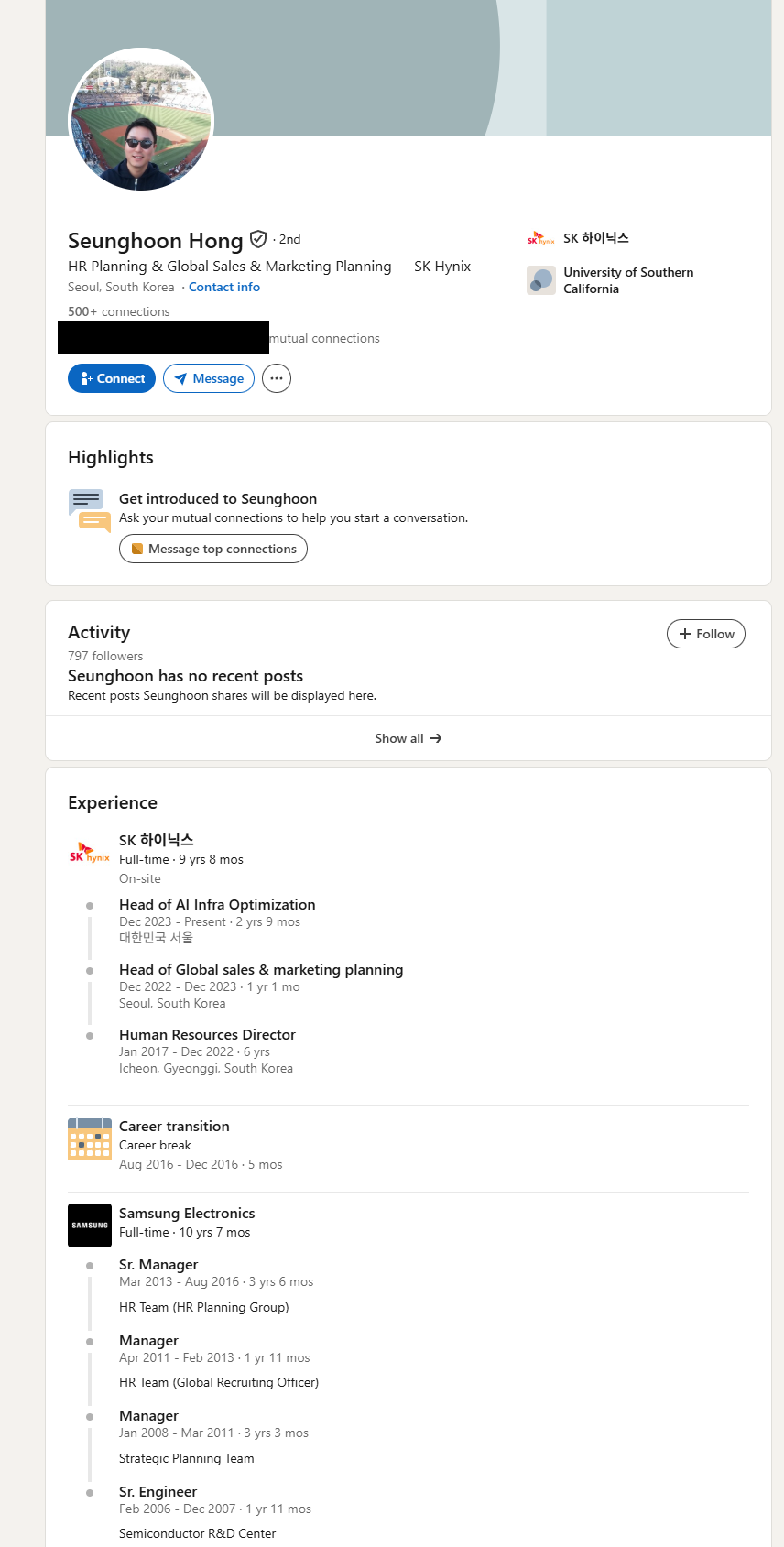Click the Samsung logo in Experience
Image resolution: width=784 pixels, height=1547 pixels.
(x=90, y=1226)
